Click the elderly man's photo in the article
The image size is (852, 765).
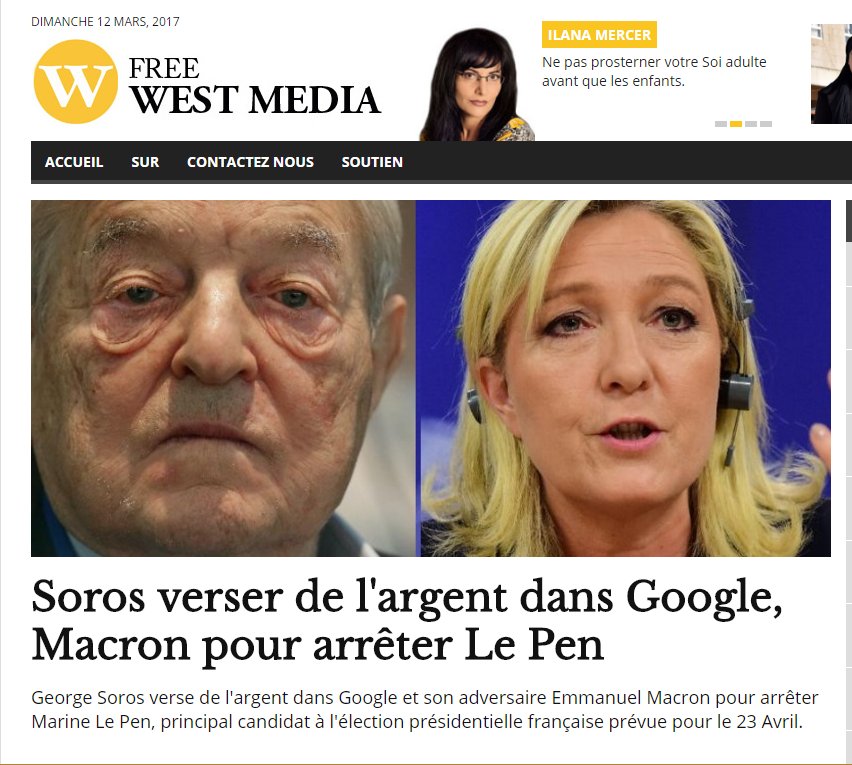pos(223,378)
